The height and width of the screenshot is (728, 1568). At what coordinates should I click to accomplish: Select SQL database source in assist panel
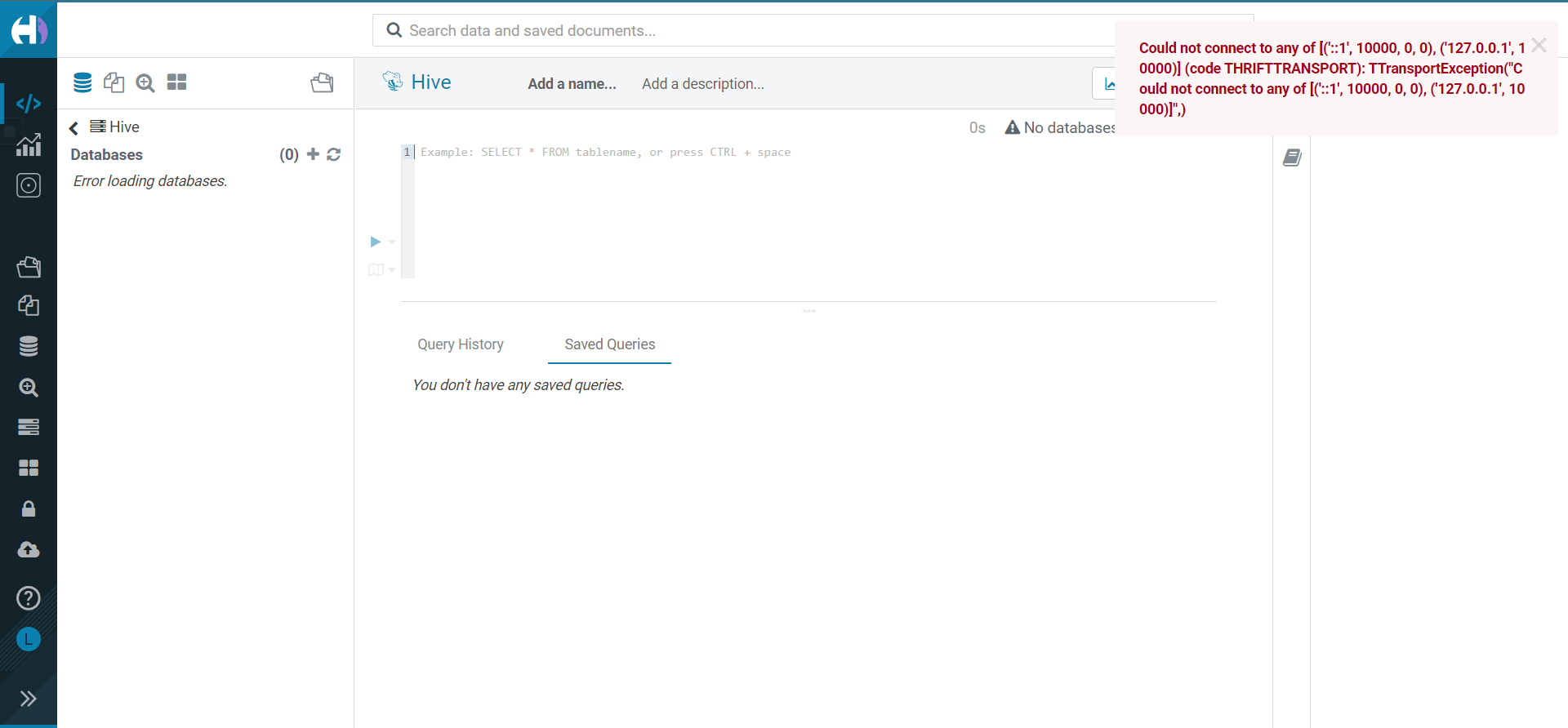[82, 82]
